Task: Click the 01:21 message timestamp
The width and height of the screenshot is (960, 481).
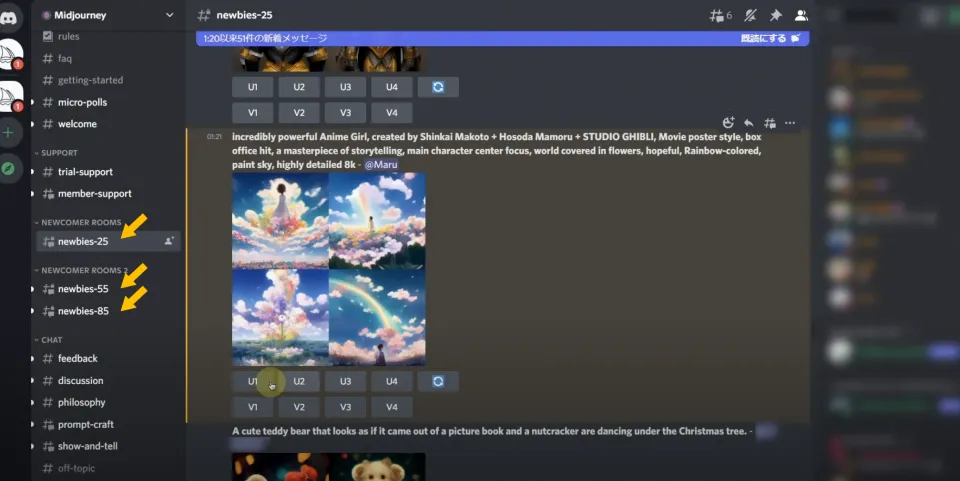Action: pyautogui.click(x=214, y=137)
